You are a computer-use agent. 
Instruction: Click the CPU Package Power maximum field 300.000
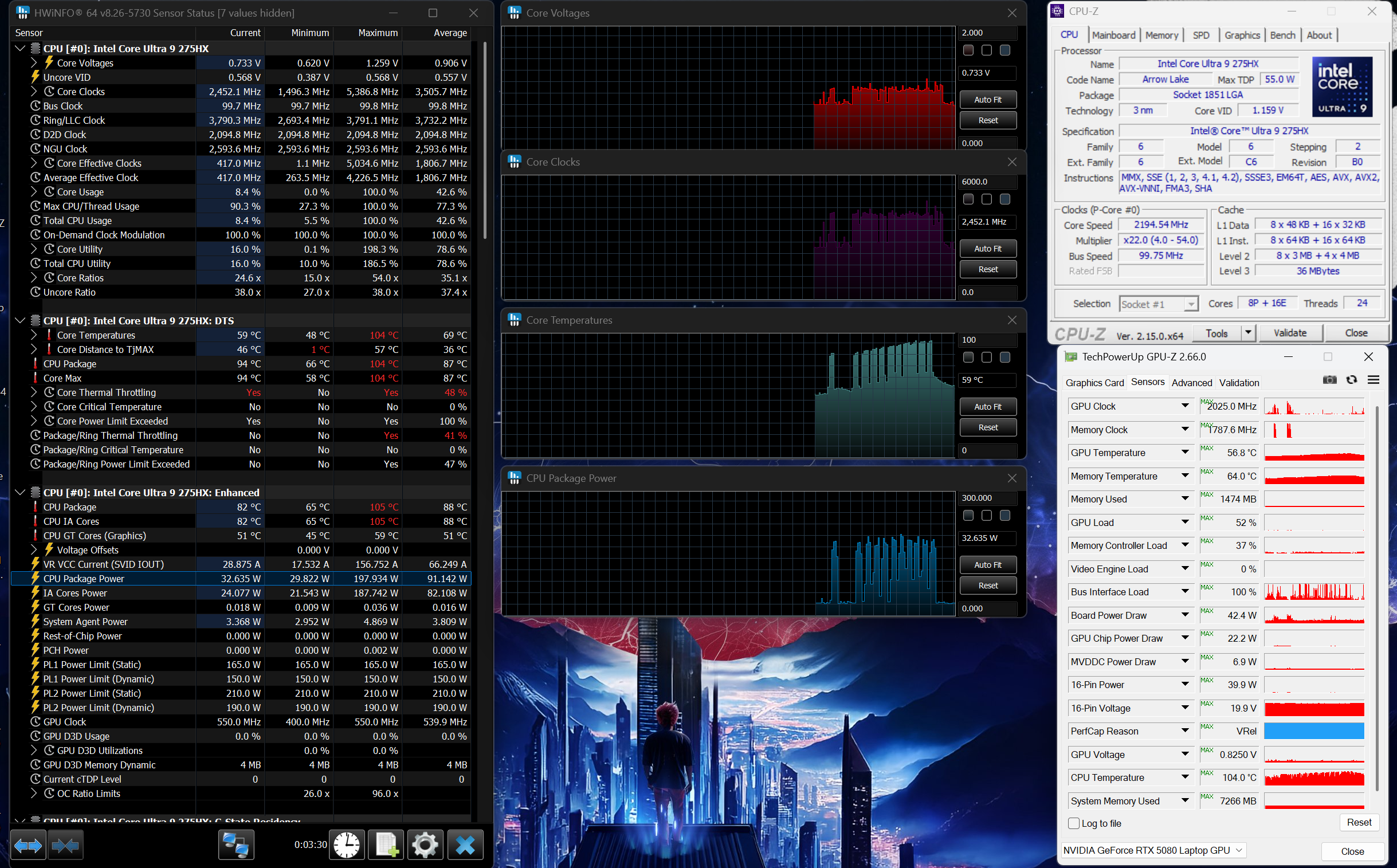(x=988, y=498)
